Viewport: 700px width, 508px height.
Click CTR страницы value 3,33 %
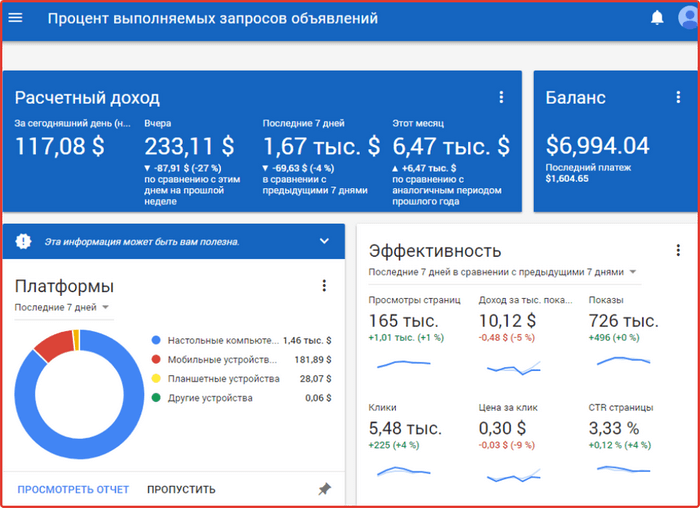[x=614, y=428]
